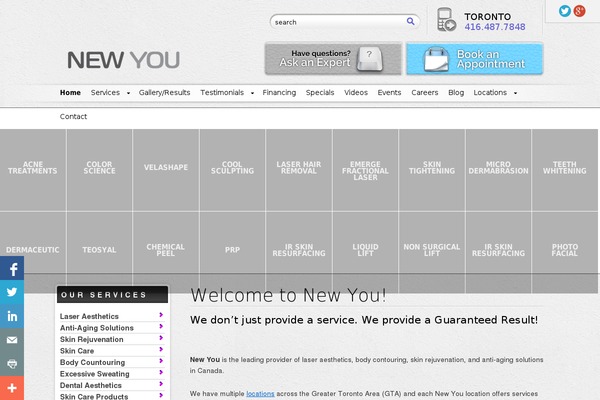Viewport: 600px width, 400px height.
Task: Open the Anti-Aging Solutions service link
Action: point(97,328)
